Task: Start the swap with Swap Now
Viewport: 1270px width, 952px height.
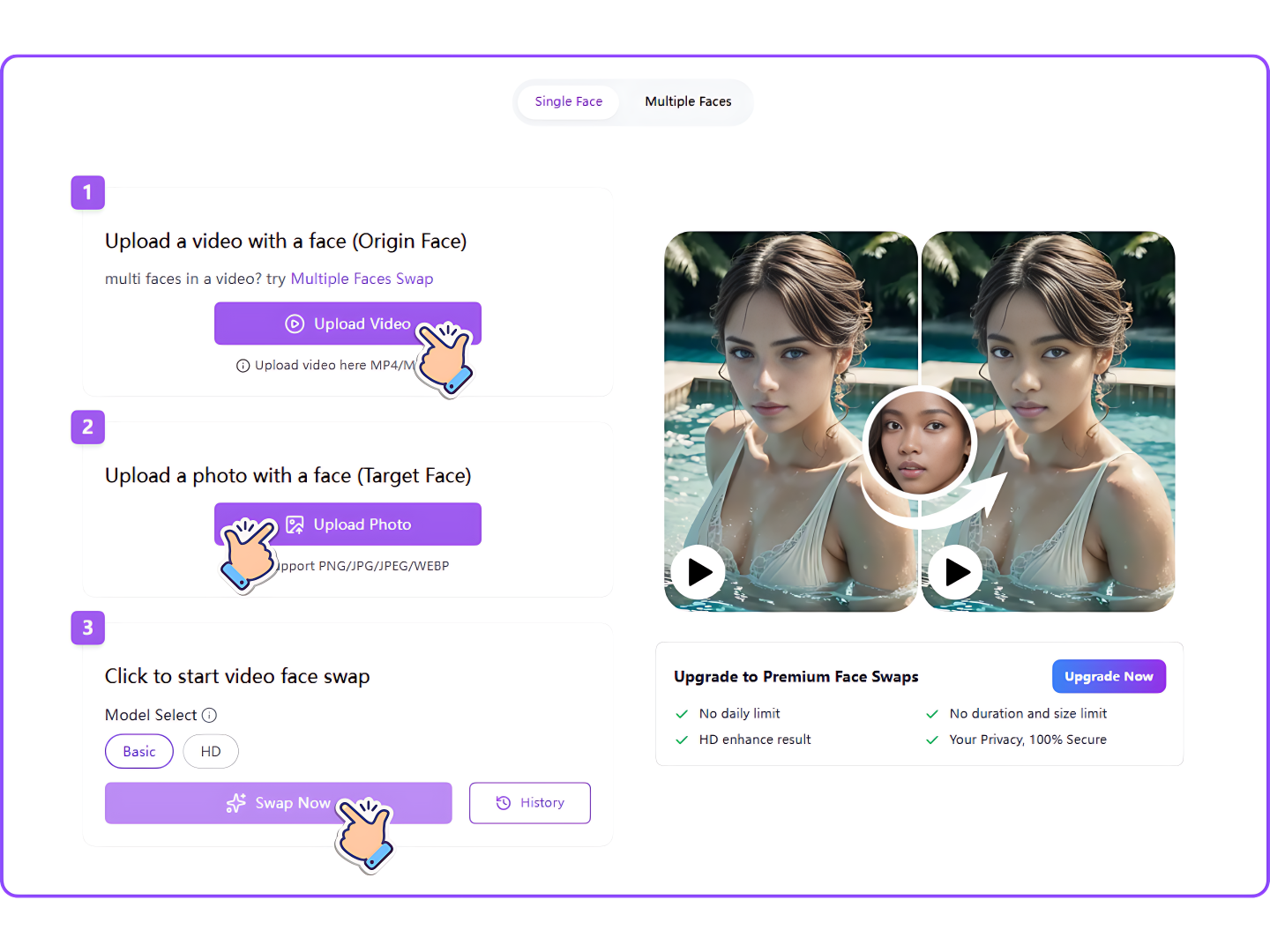Action: (x=278, y=803)
